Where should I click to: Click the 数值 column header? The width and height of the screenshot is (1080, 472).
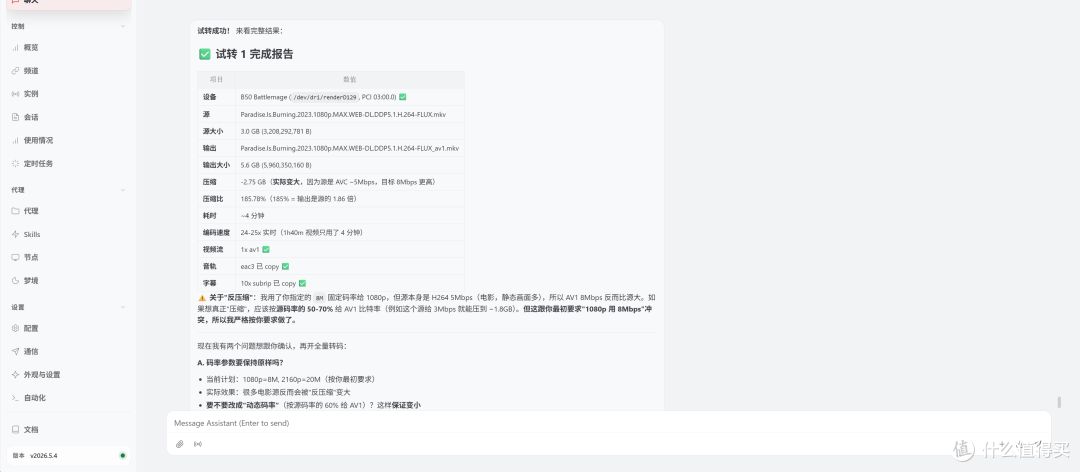click(x=350, y=80)
